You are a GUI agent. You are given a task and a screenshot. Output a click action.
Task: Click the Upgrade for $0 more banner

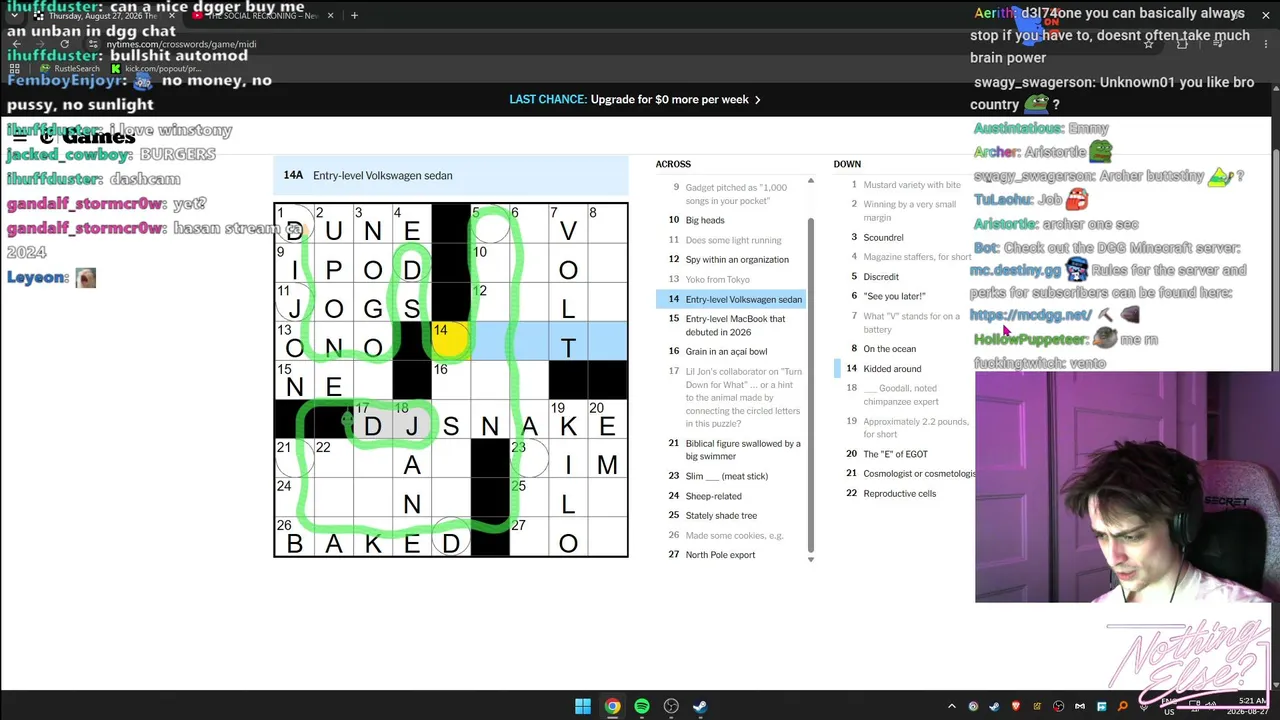(x=635, y=100)
